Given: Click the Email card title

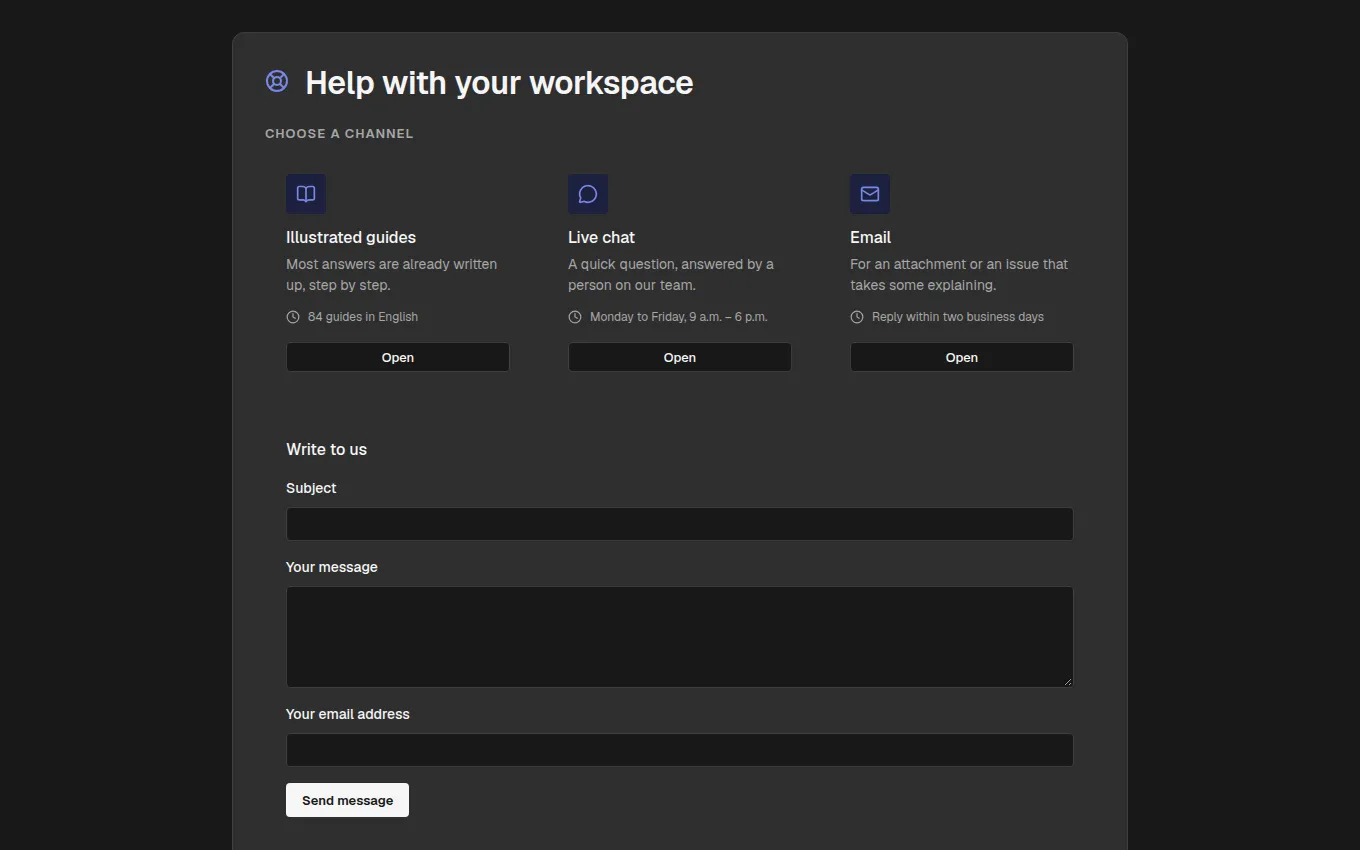Looking at the screenshot, I should point(870,237).
